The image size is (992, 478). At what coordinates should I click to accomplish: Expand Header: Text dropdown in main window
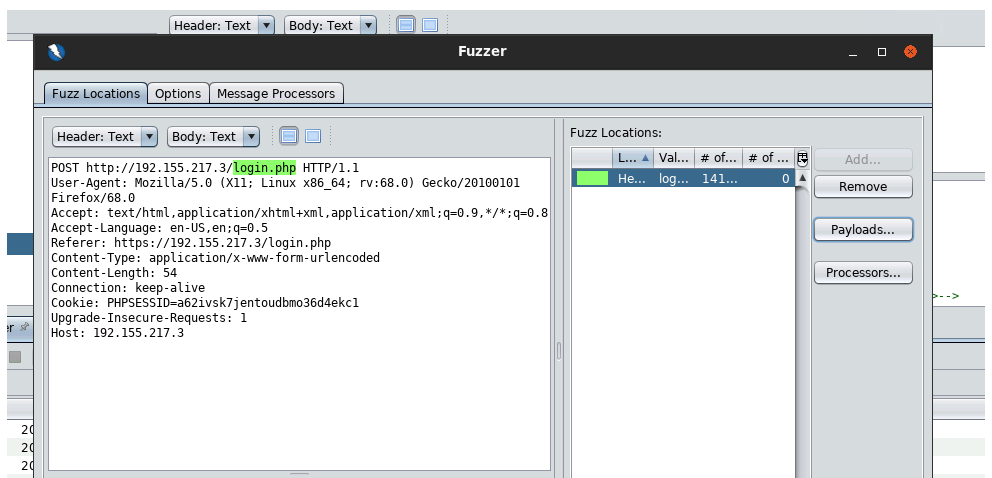click(x=222, y=25)
